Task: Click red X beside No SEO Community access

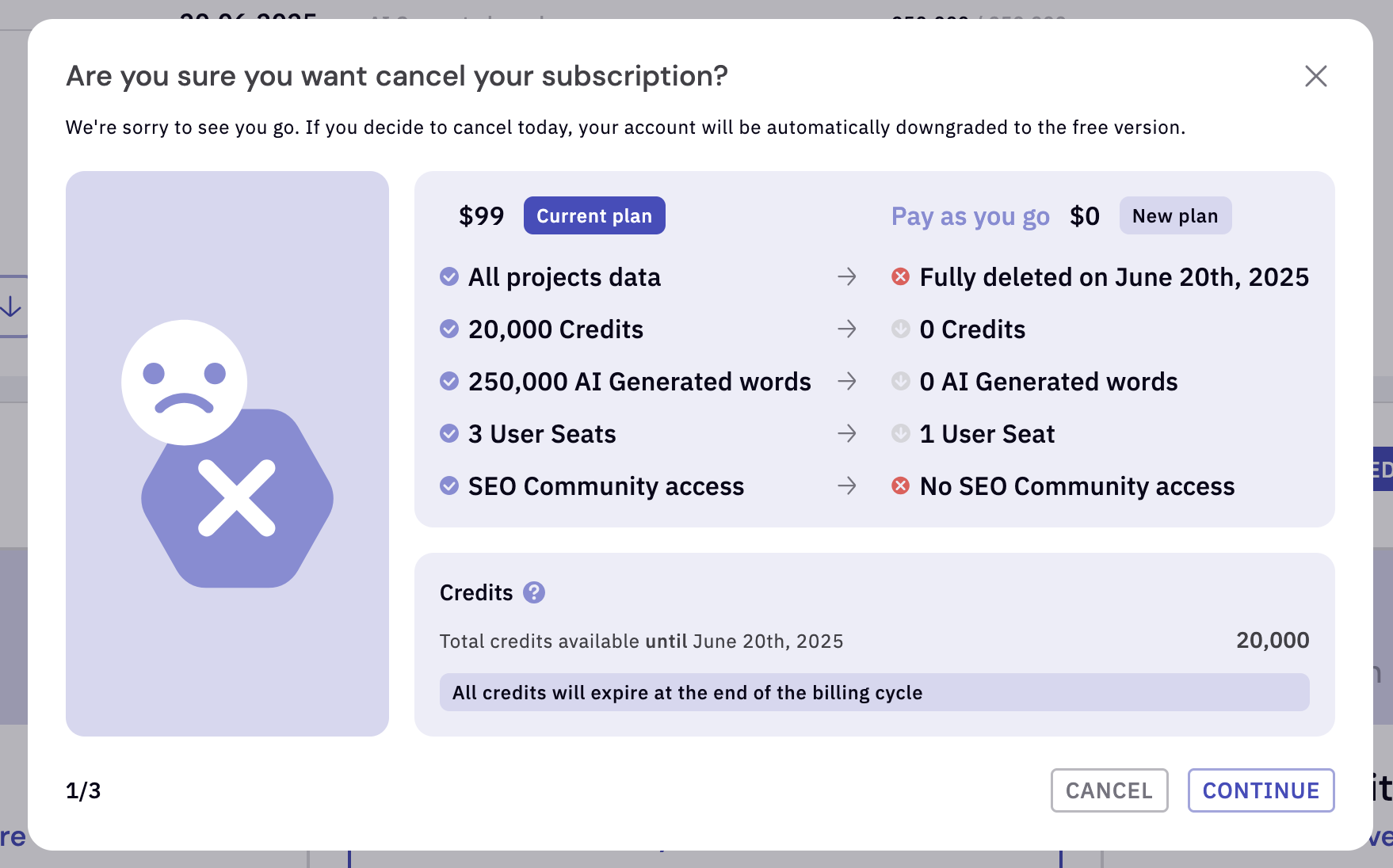Action: coord(900,485)
